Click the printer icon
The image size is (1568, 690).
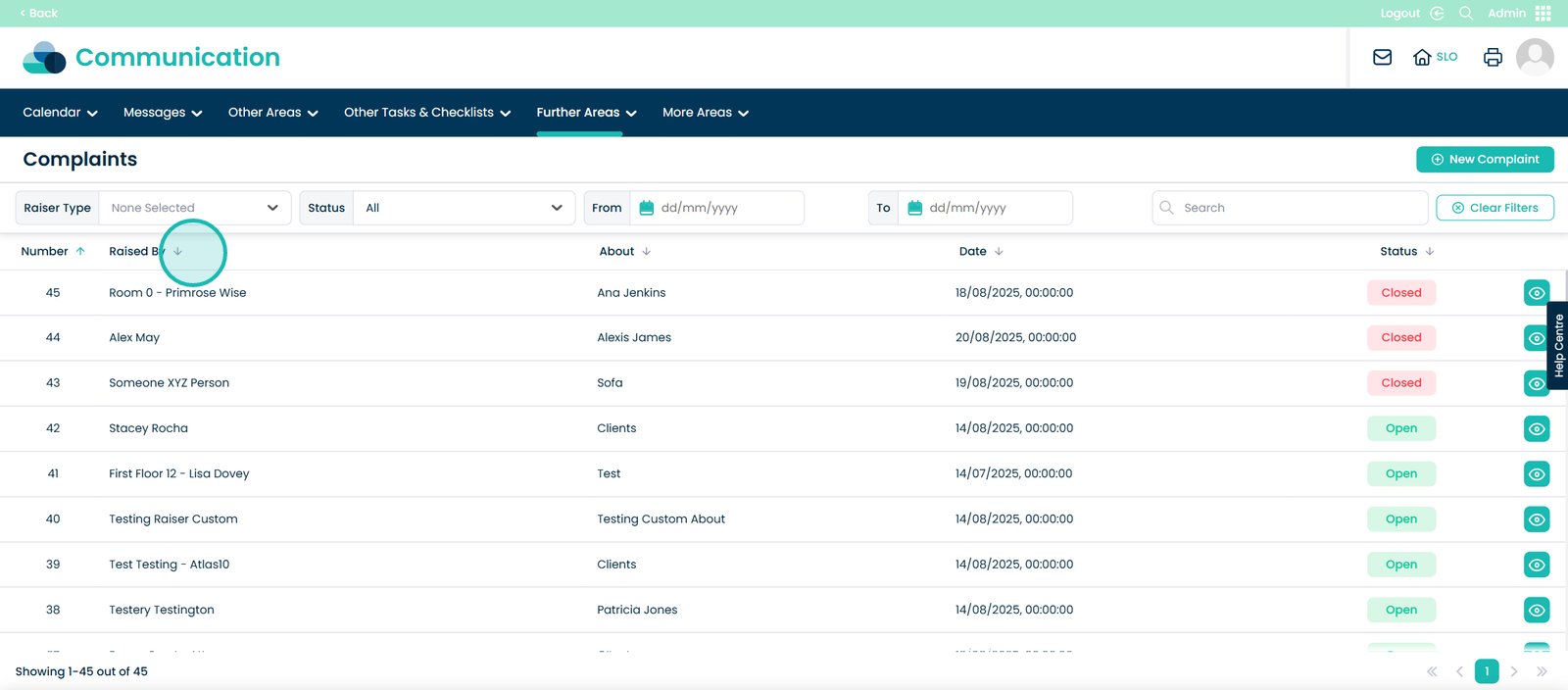pyautogui.click(x=1493, y=57)
